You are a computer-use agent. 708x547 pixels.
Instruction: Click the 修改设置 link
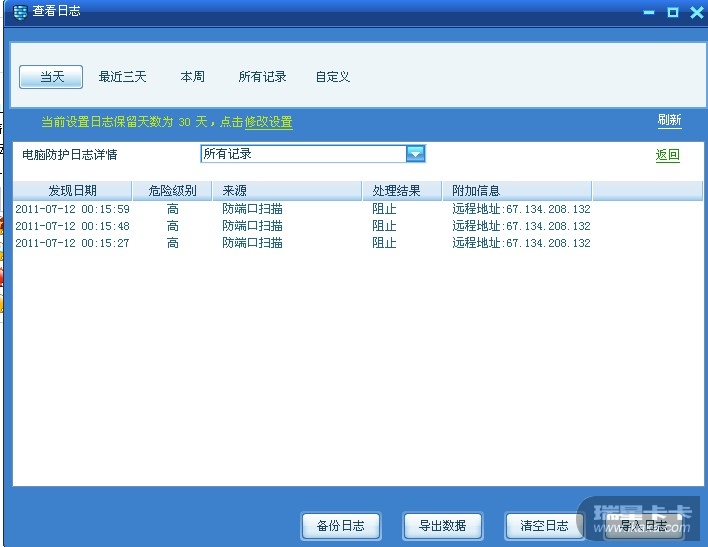269,122
